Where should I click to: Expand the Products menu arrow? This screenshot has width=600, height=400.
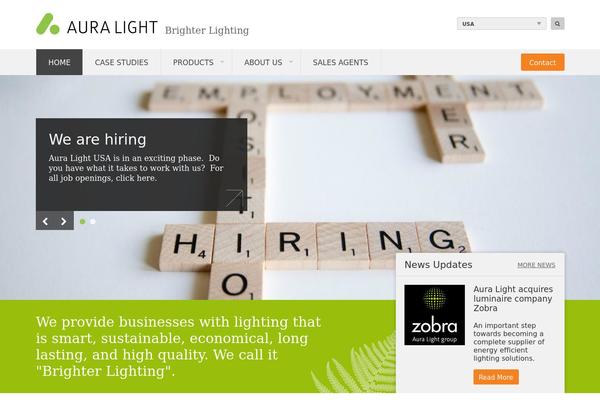point(222,62)
